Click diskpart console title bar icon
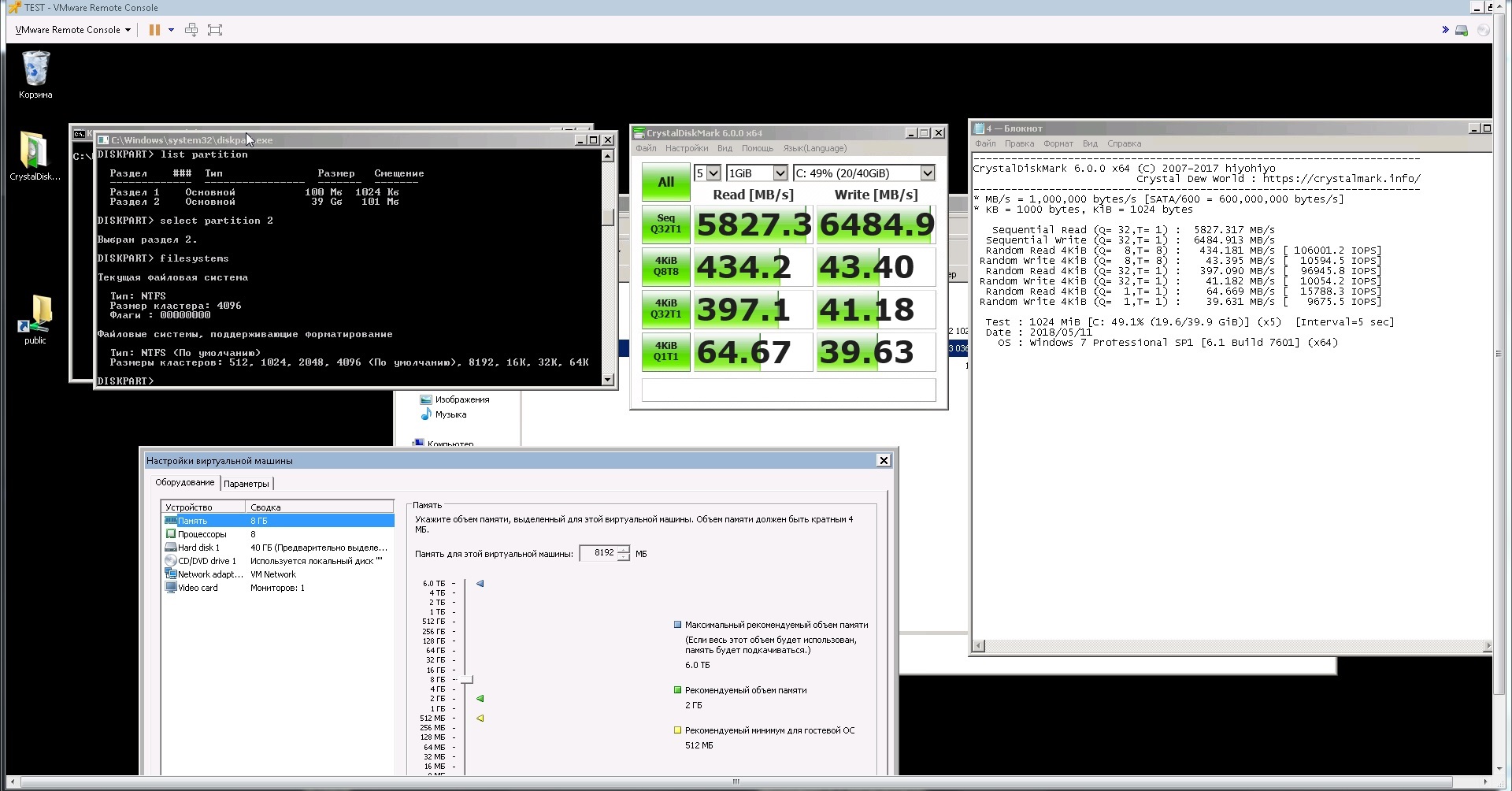The image size is (1512, 791). pyautogui.click(x=103, y=140)
